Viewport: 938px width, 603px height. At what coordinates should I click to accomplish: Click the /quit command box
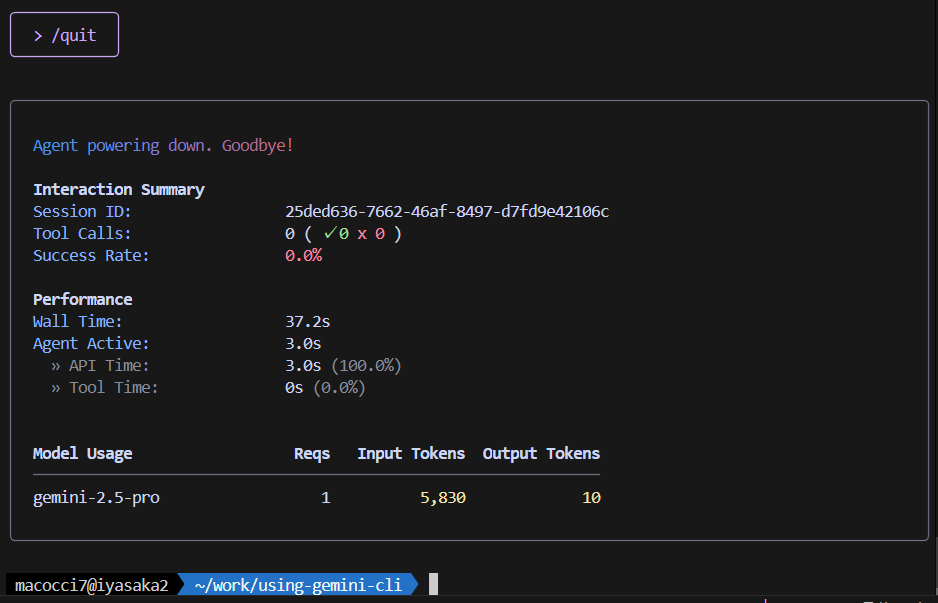click(x=64, y=35)
